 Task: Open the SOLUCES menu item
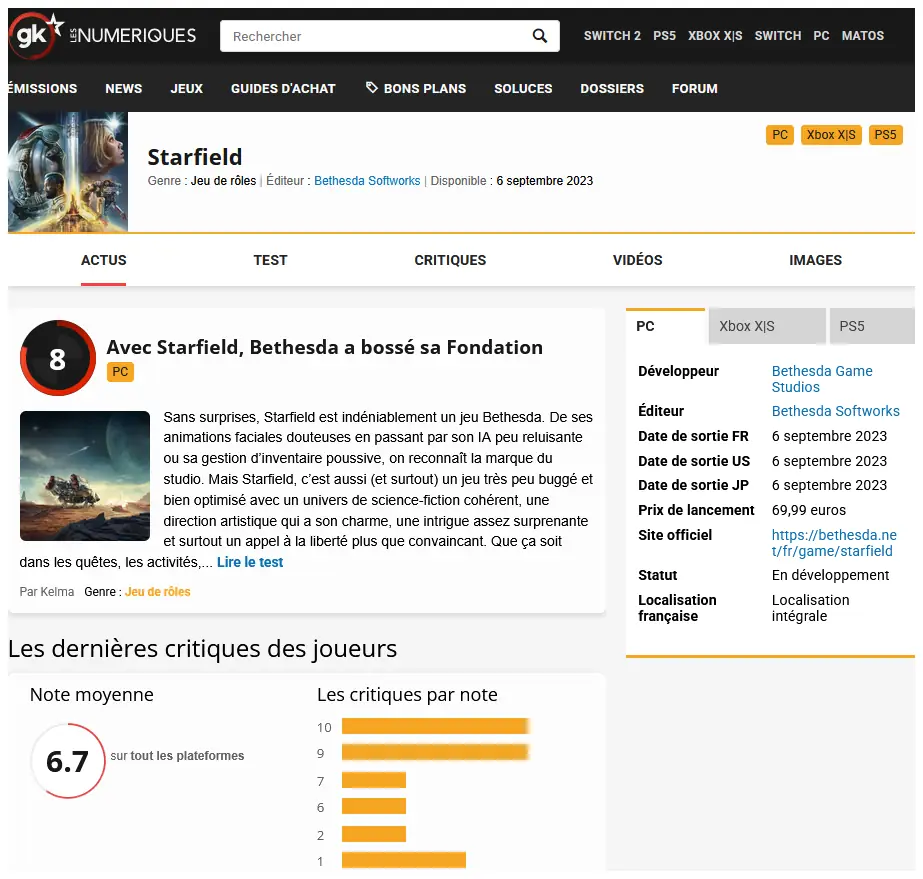[x=523, y=88]
